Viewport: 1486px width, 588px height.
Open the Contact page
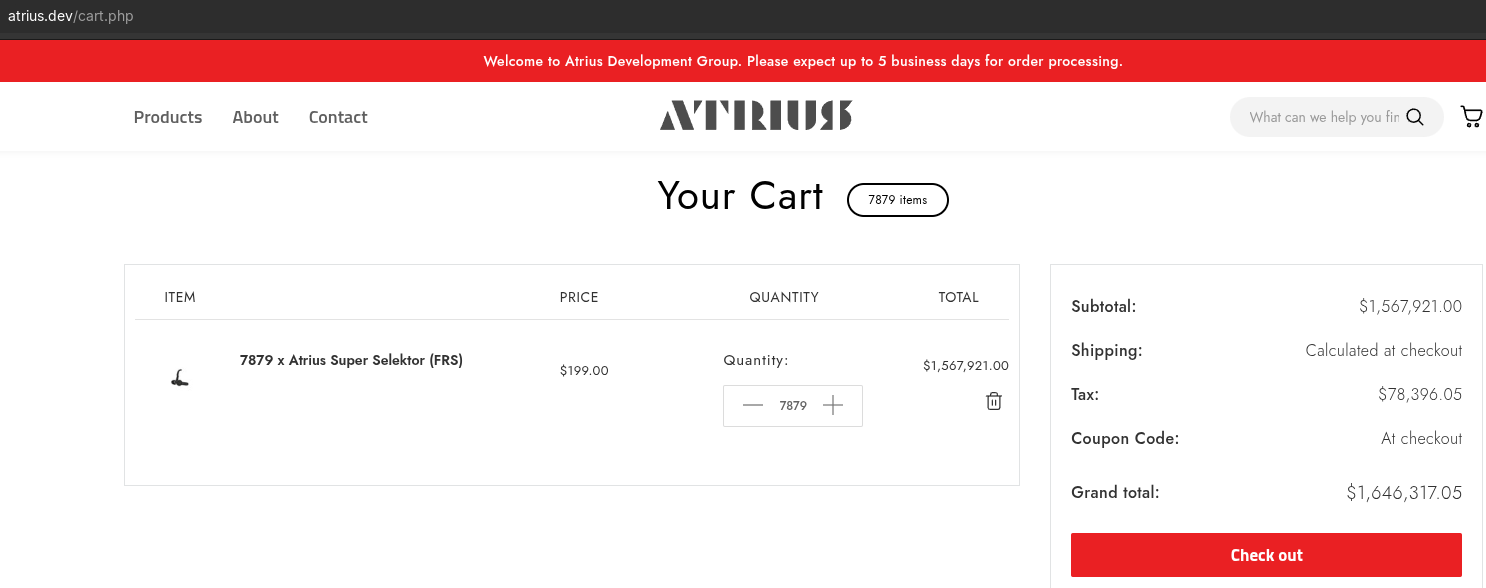click(x=338, y=117)
